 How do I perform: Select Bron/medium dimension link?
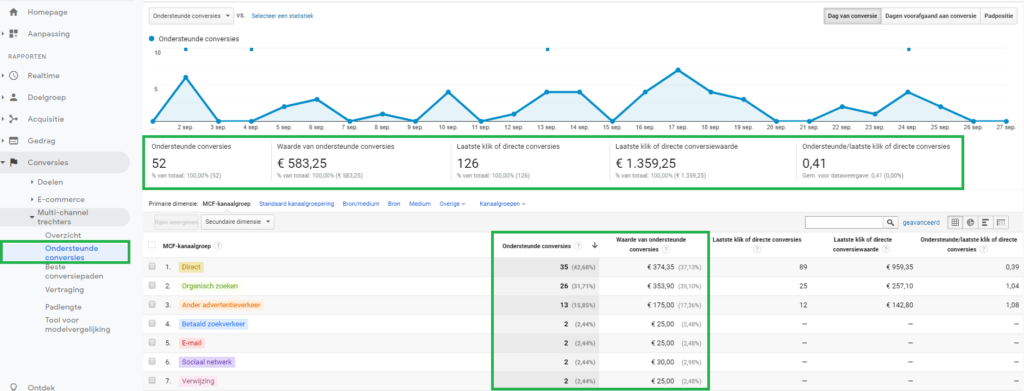tap(361, 204)
